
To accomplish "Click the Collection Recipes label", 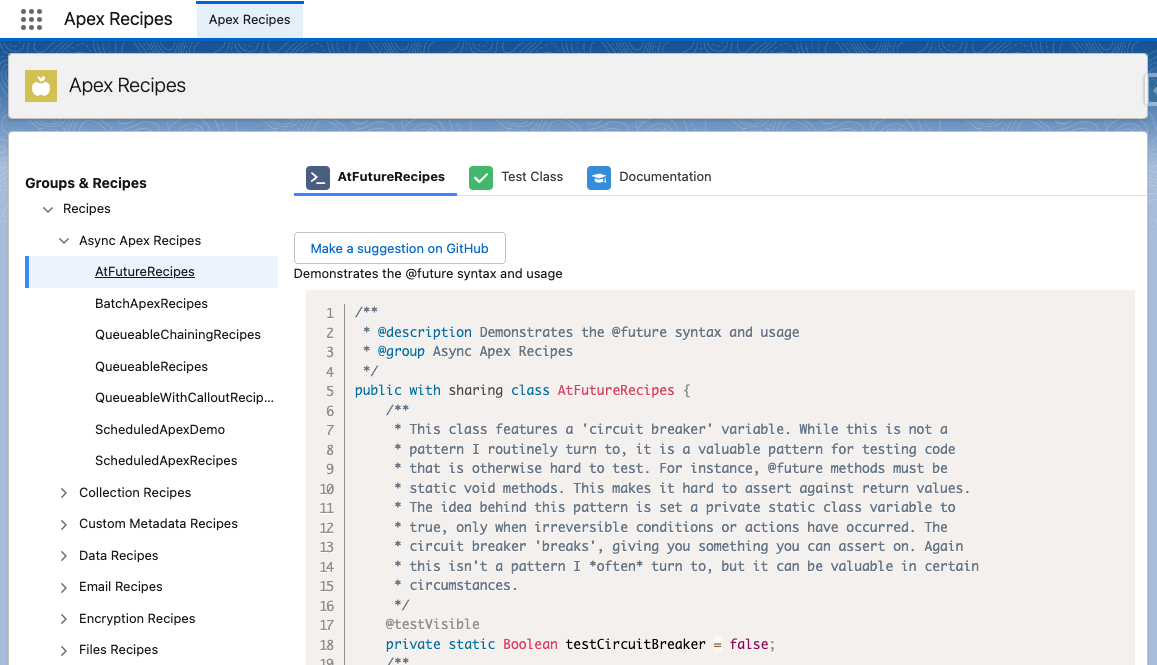I will coord(135,492).
